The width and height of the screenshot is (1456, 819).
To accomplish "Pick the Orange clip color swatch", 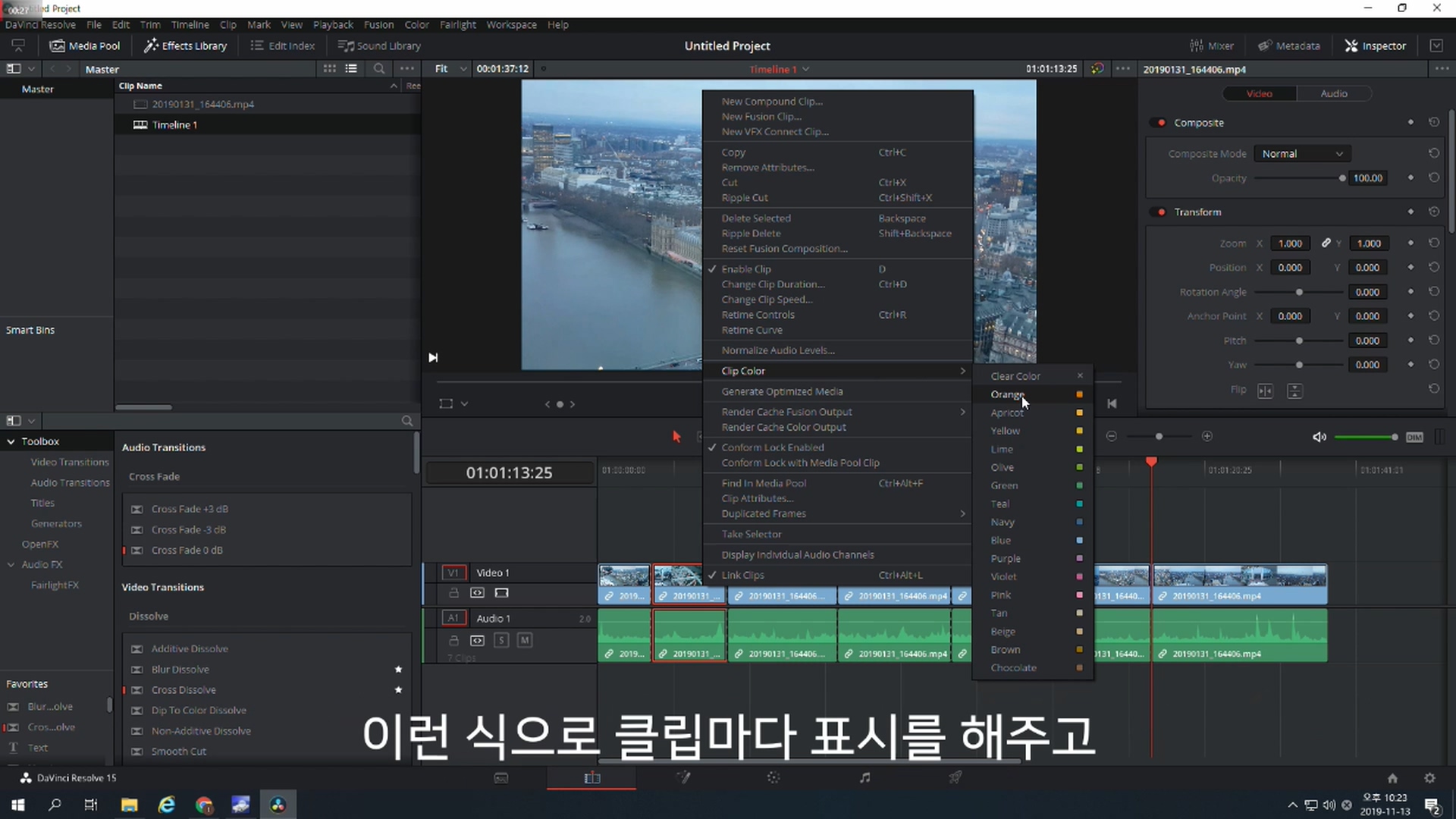I will (x=1079, y=394).
